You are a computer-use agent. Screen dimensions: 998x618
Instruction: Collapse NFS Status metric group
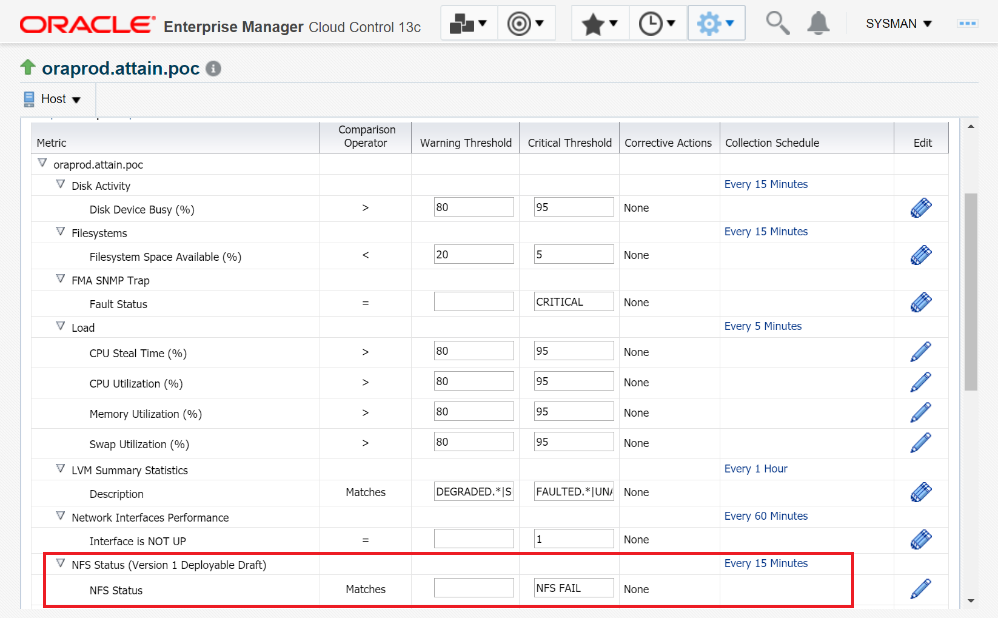[x=61, y=564]
